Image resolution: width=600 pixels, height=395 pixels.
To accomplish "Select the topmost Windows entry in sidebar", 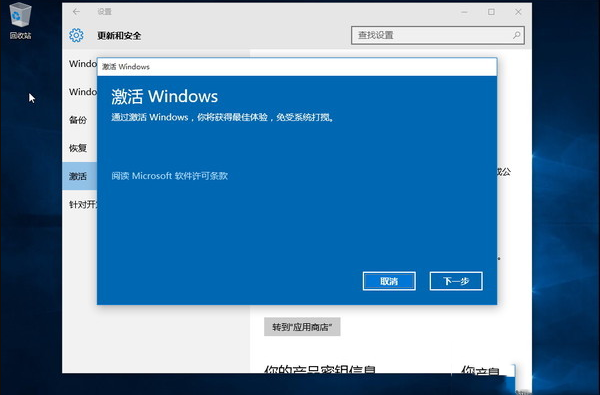I will tap(83, 64).
